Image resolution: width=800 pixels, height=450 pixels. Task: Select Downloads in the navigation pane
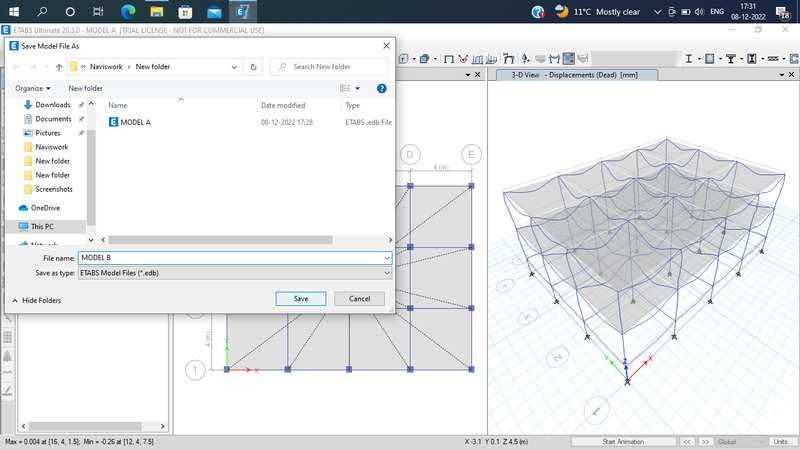pyautogui.click(x=53, y=105)
